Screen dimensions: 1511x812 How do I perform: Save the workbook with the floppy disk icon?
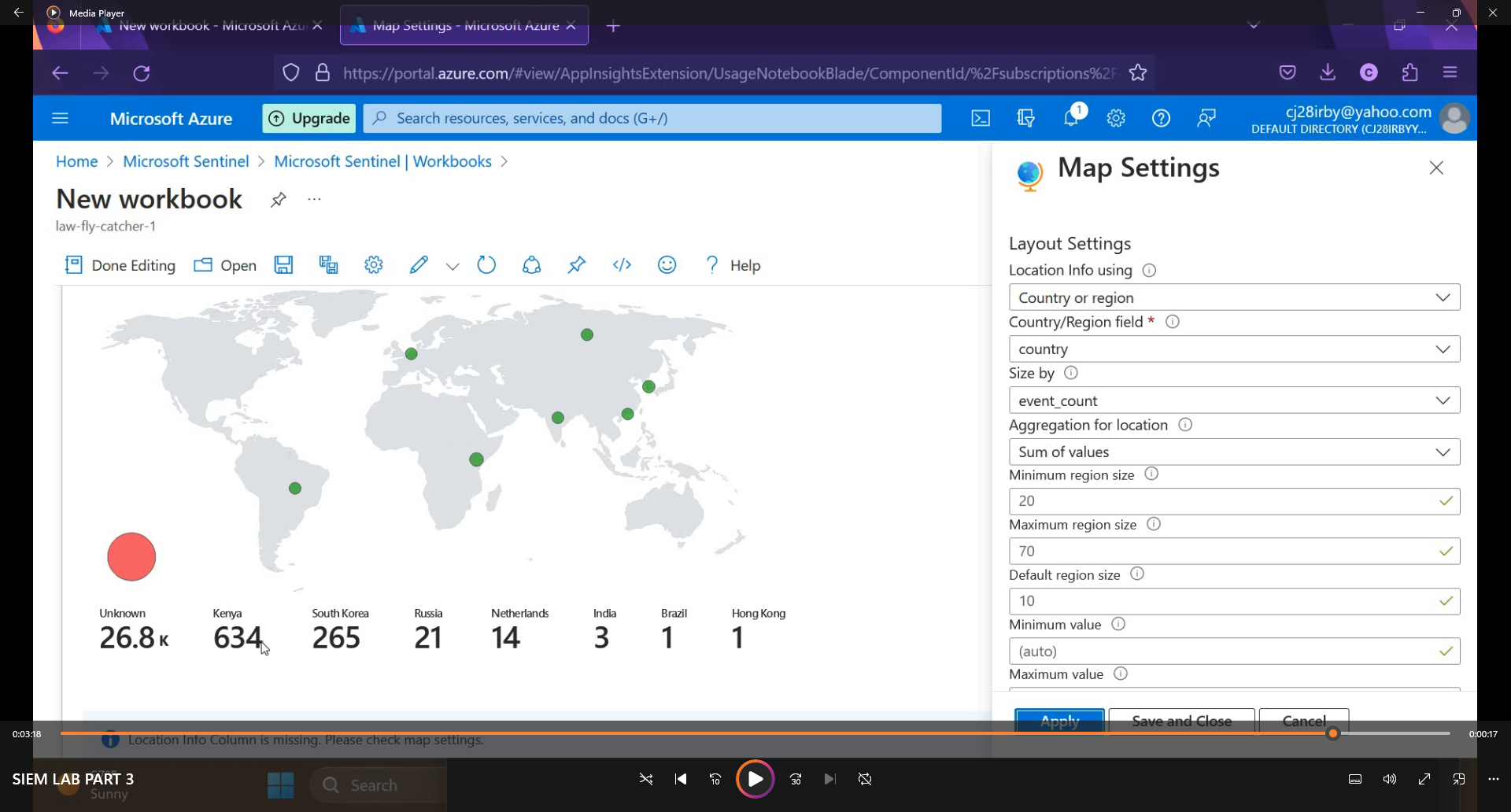(283, 265)
